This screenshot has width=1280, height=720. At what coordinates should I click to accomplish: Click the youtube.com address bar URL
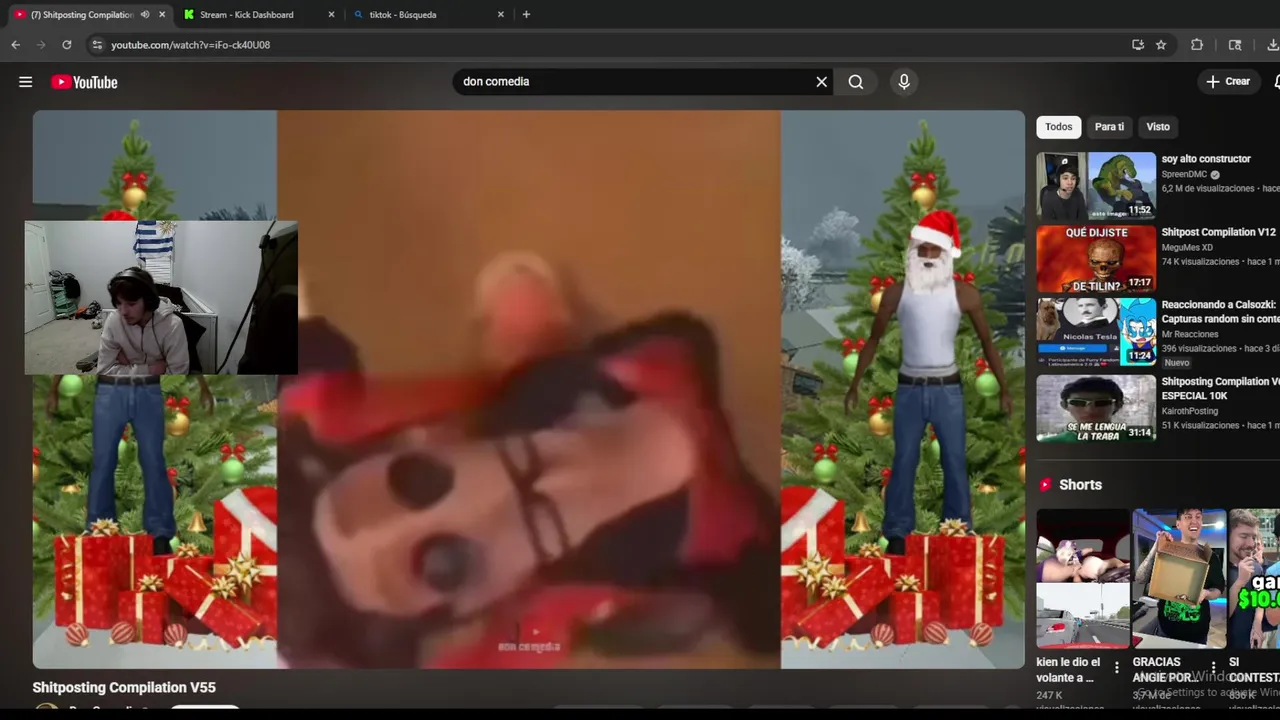coord(190,45)
